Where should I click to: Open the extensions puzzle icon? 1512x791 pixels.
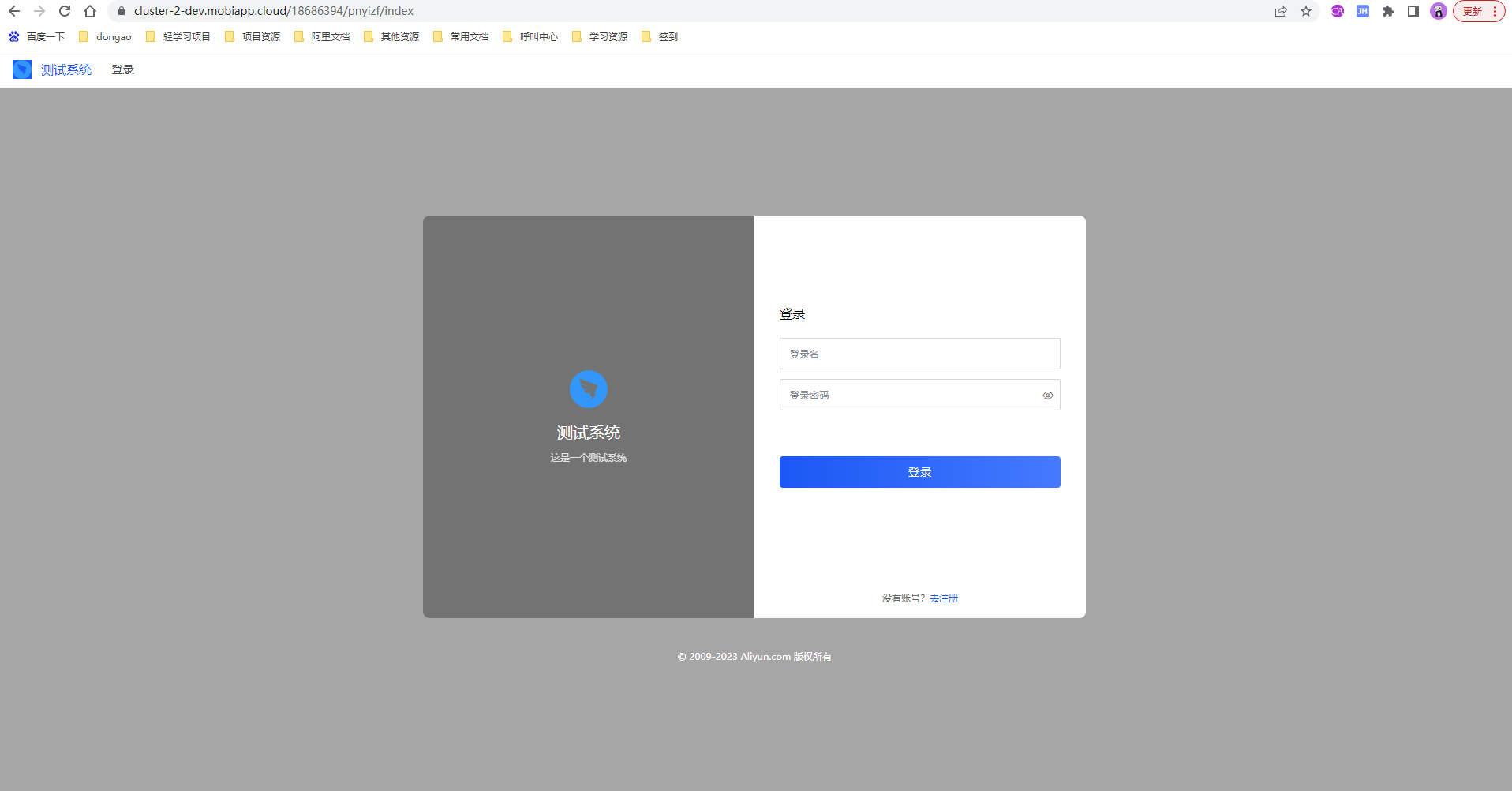(x=1388, y=11)
